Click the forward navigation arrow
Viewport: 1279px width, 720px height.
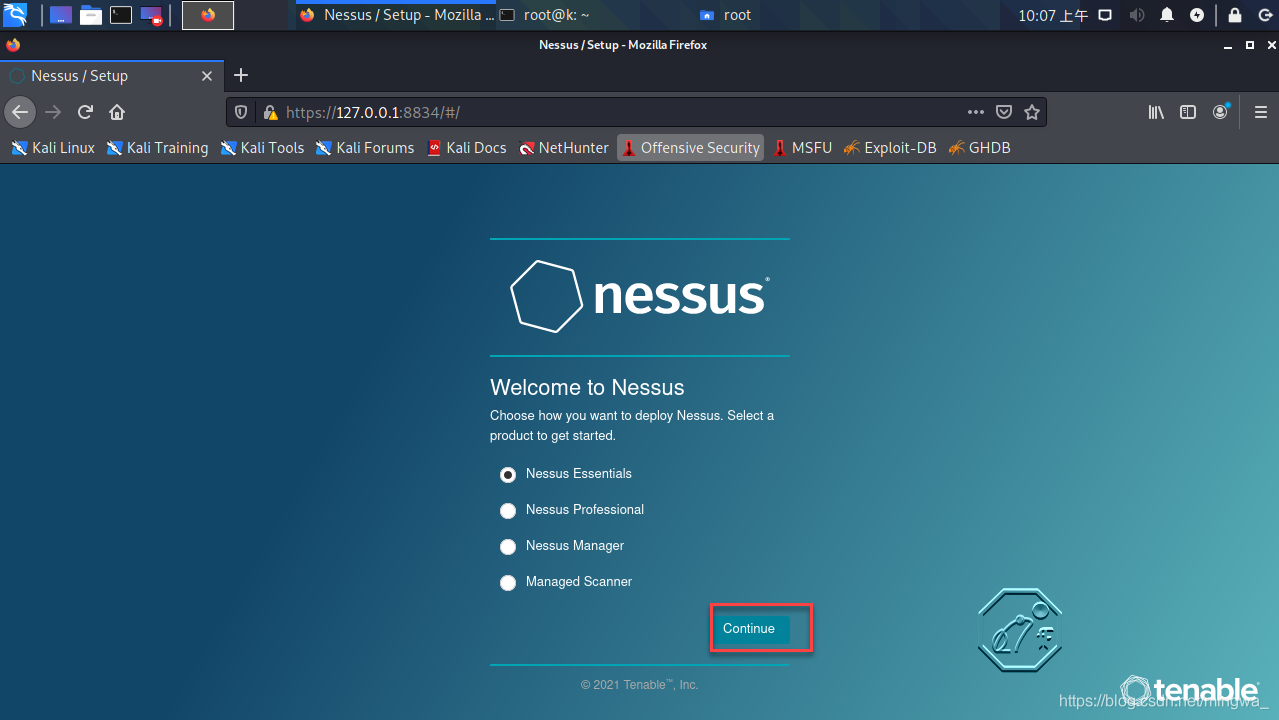coord(54,112)
